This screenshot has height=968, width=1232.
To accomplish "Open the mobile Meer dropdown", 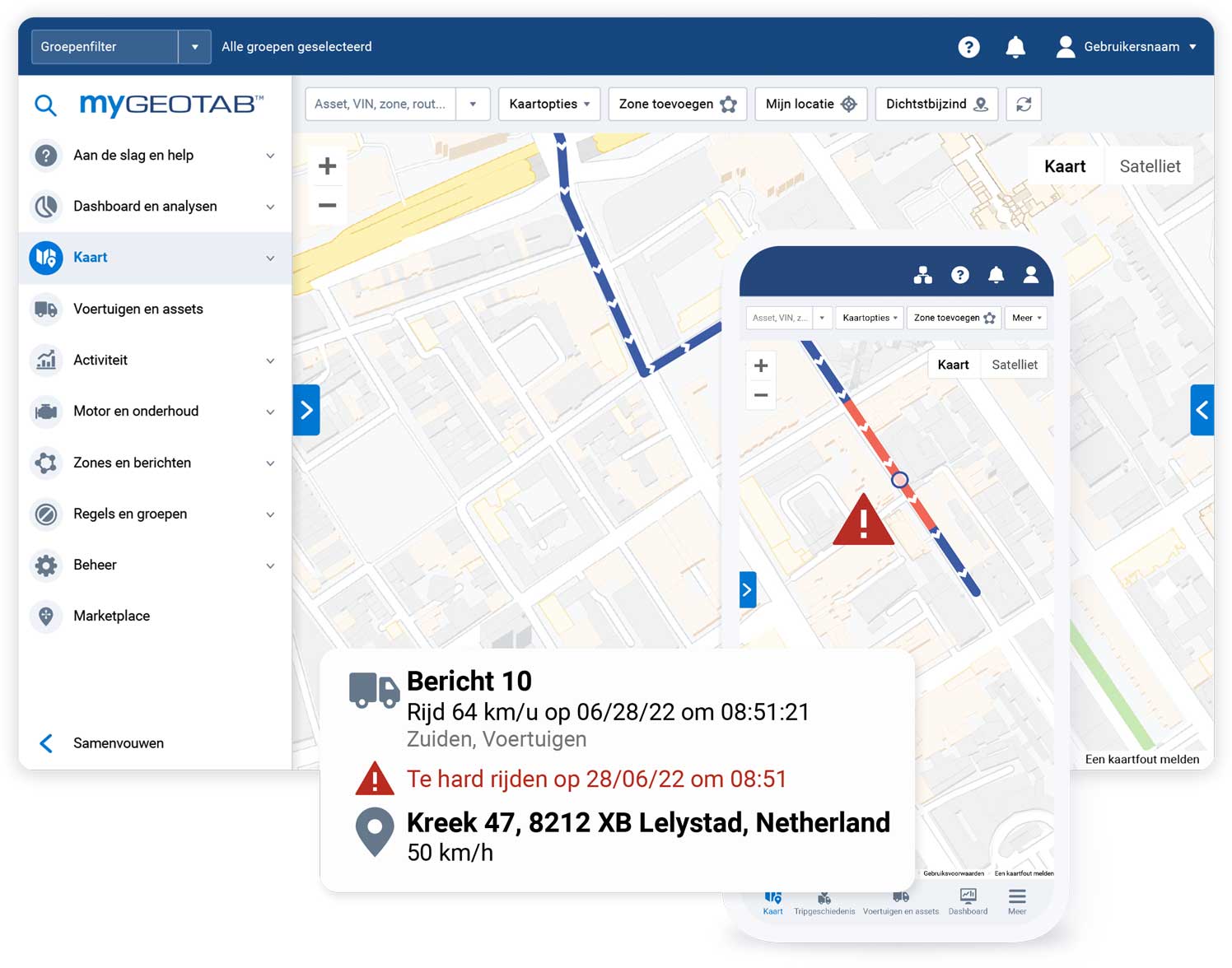I will coord(1026,318).
